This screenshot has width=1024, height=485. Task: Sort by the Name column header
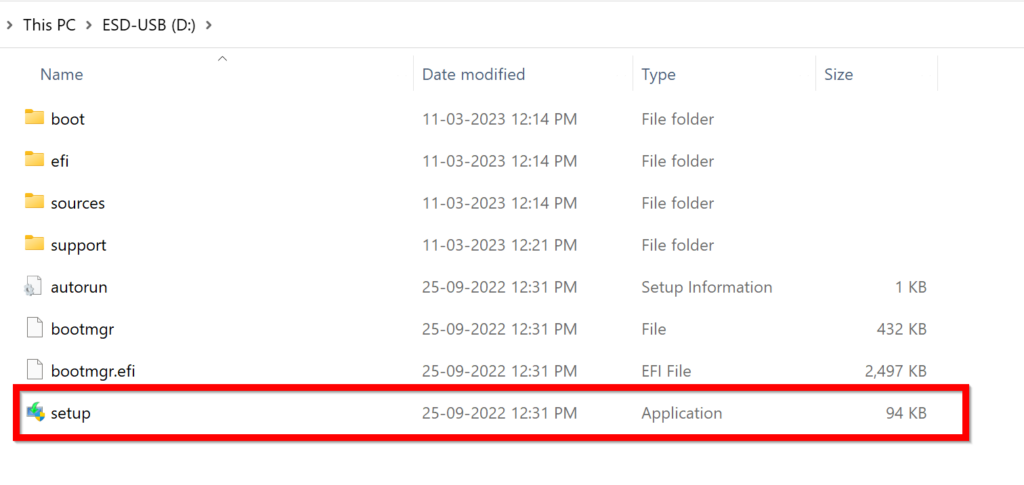[x=62, y=75]
